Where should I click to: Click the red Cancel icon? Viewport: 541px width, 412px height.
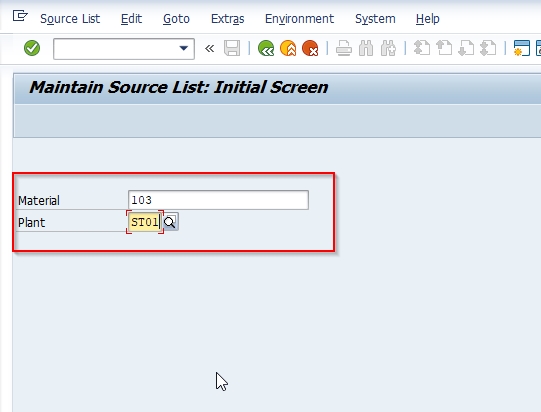310,48
